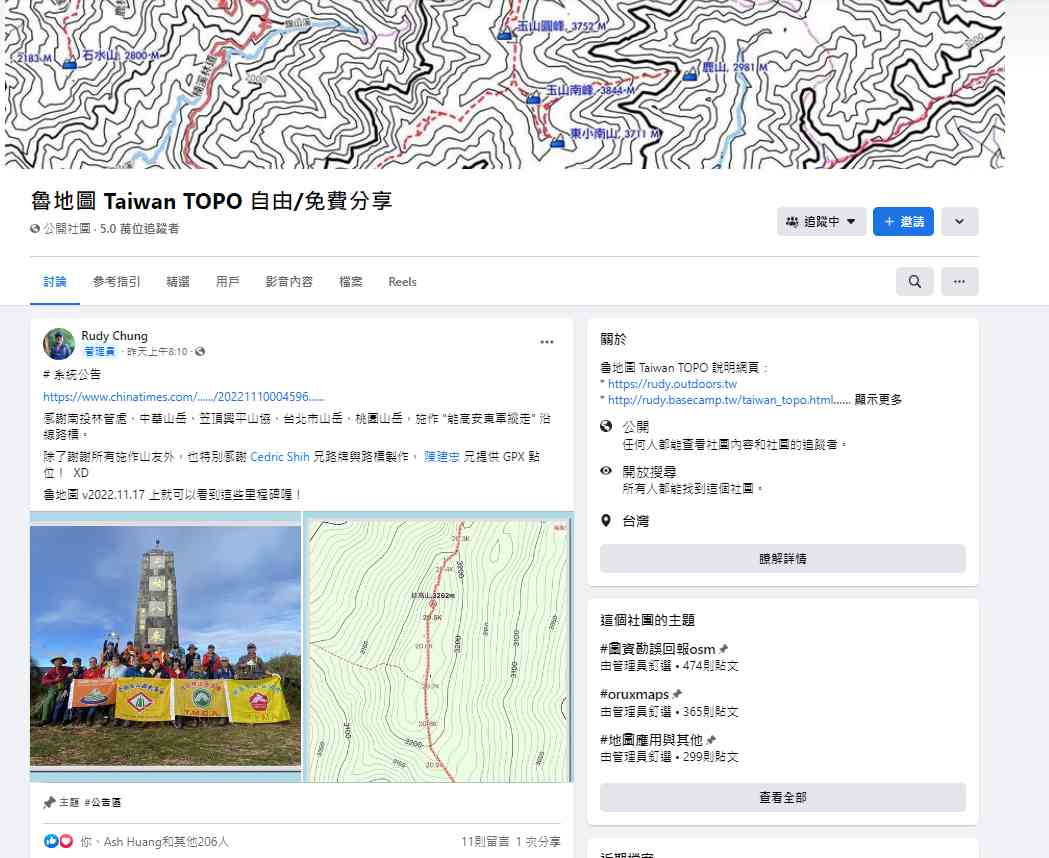Click the Rudy Chung author name
This screenshot has height=858, width=1049.
(x=114, y=336)
